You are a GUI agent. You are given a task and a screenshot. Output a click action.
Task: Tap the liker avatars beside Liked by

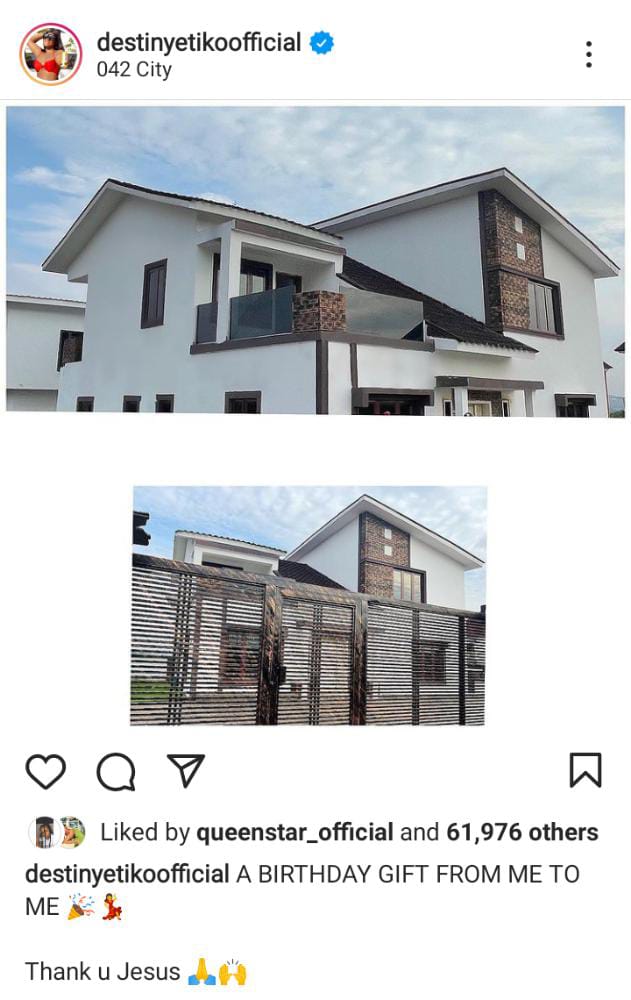(x=57, y=832)
